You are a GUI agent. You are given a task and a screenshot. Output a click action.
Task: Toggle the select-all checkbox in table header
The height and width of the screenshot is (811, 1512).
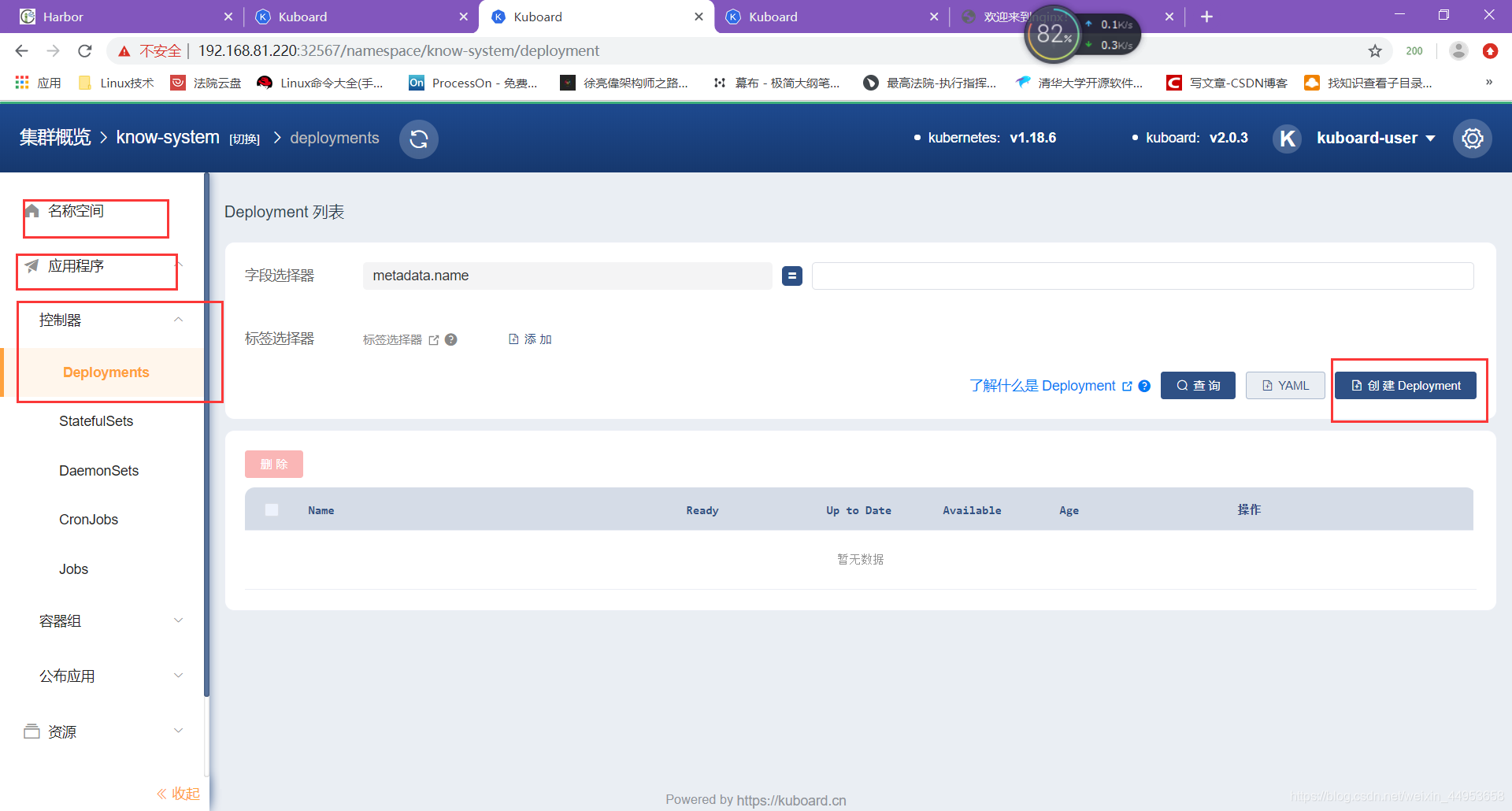click(272, 509)
